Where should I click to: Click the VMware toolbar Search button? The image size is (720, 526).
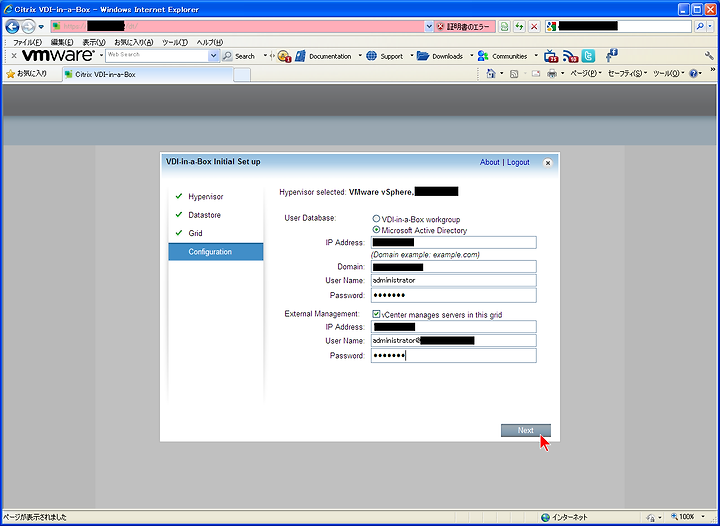239,56
